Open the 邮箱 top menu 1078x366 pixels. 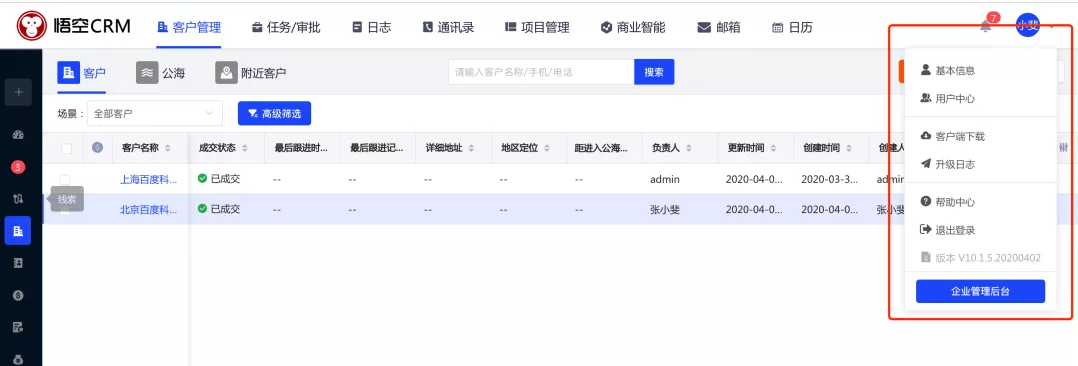tap(718, 28)
